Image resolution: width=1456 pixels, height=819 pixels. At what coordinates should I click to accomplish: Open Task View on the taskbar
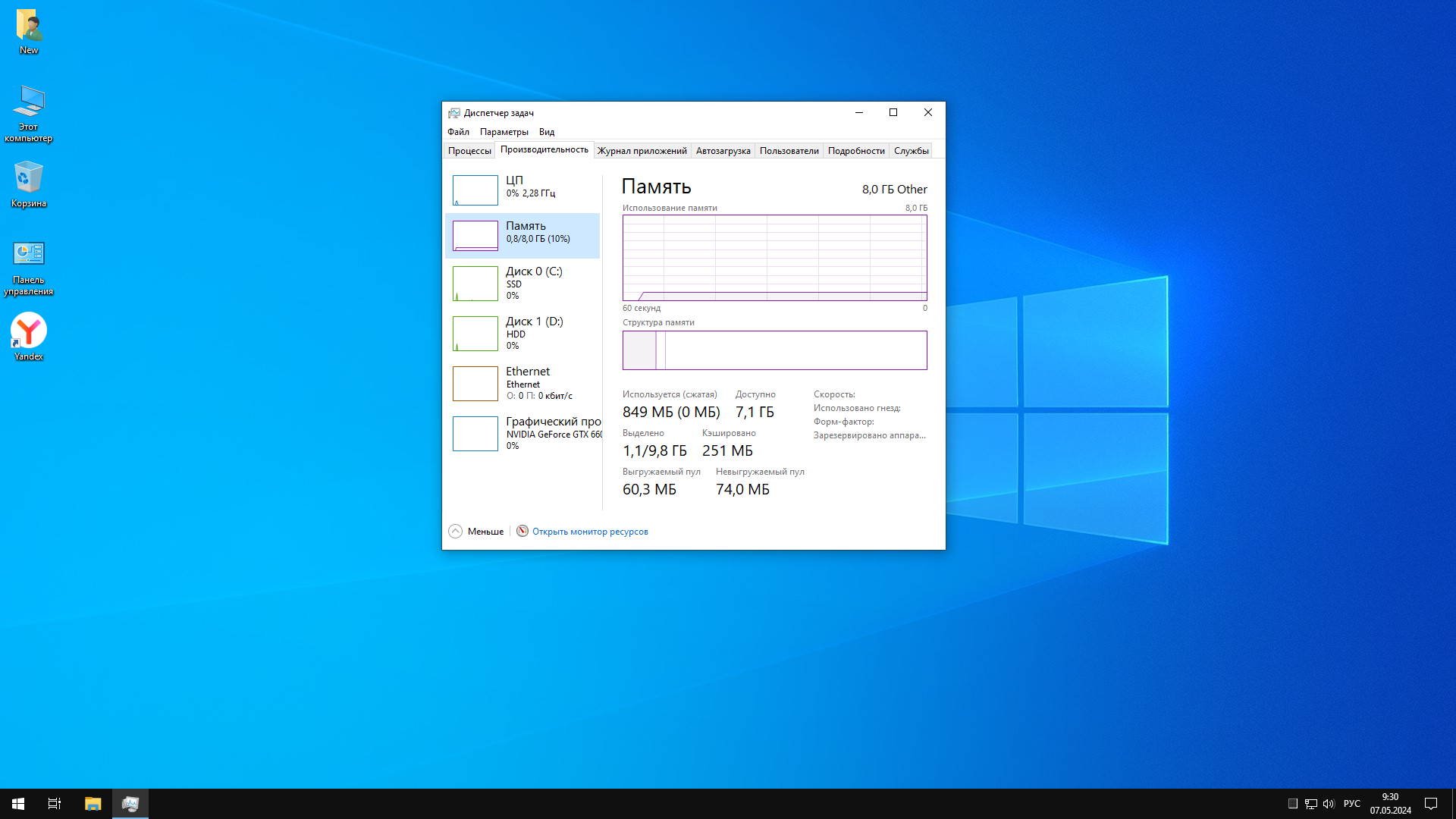pyautogui.click(x=55, y=804)
